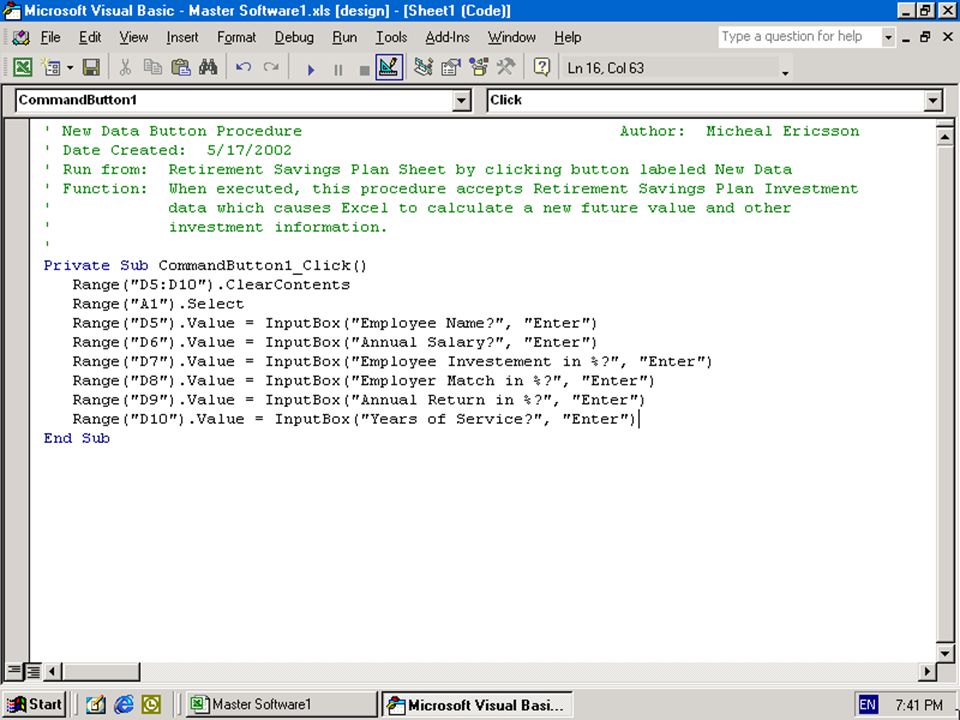Open the Format menu
The height and width of the screenshot is (720, 960).
(236, 37)
